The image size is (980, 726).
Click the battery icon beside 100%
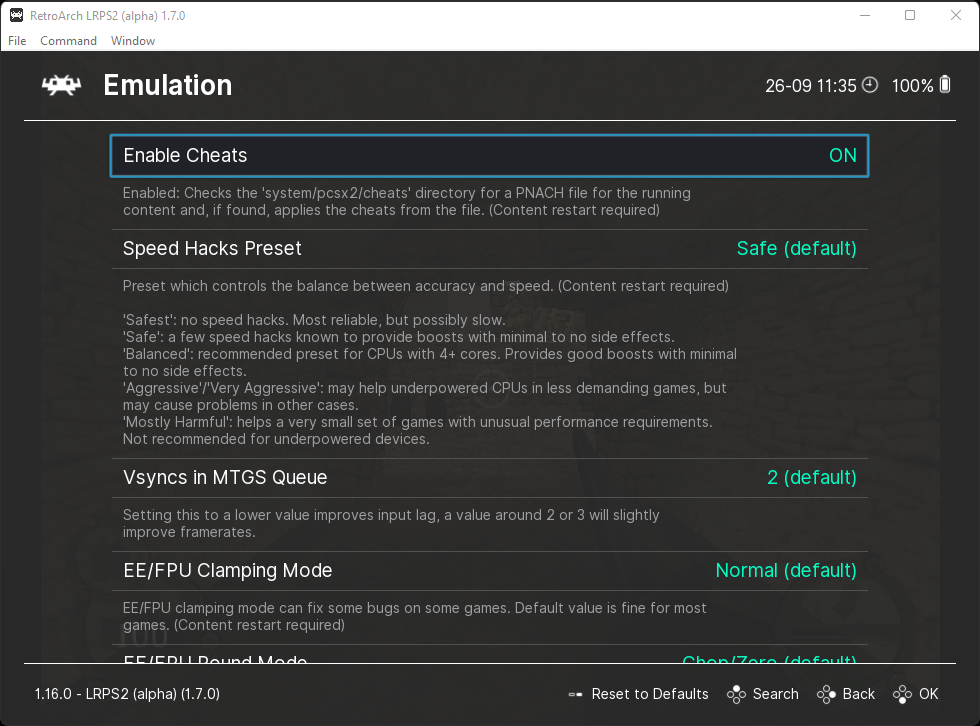945,84
